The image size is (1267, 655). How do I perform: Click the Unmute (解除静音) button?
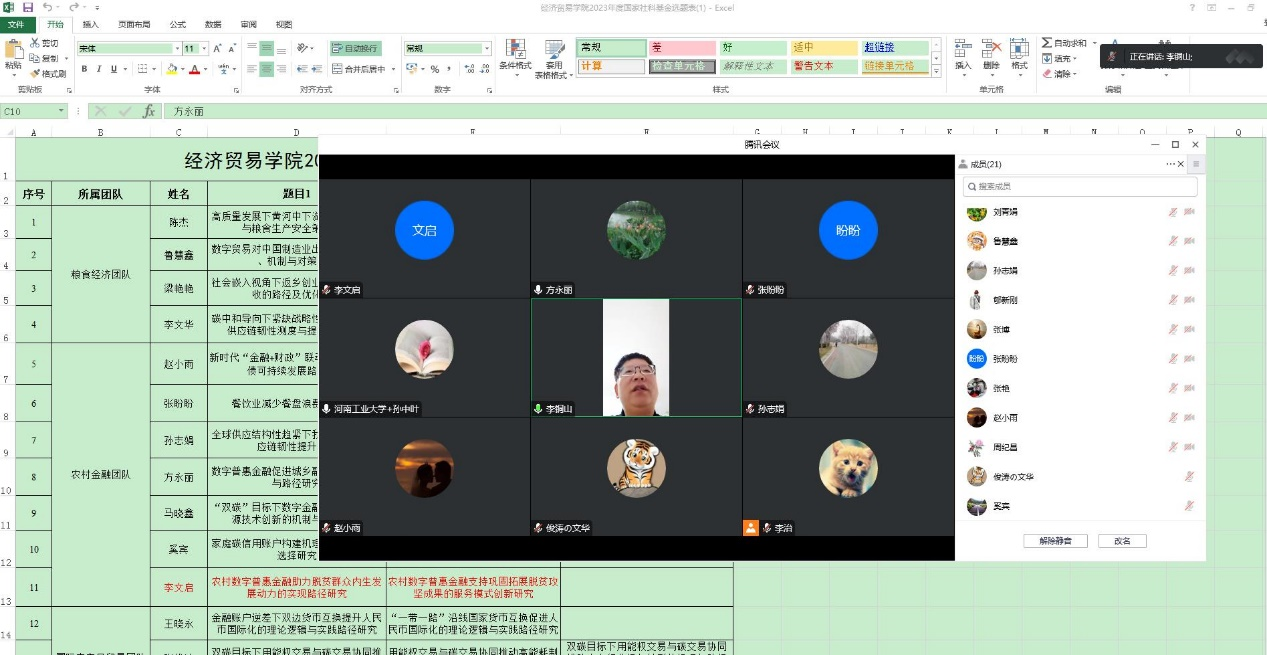pos(1055,541)
